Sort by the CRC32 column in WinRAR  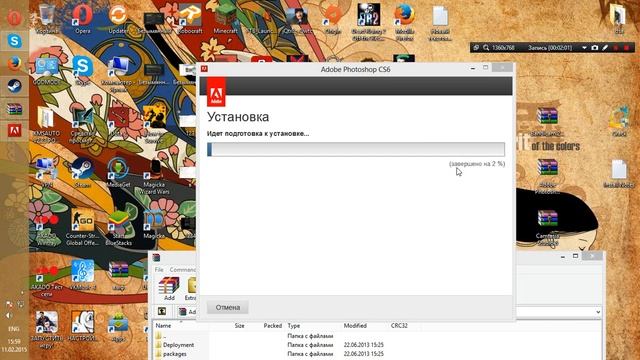(x=399, y=326)
